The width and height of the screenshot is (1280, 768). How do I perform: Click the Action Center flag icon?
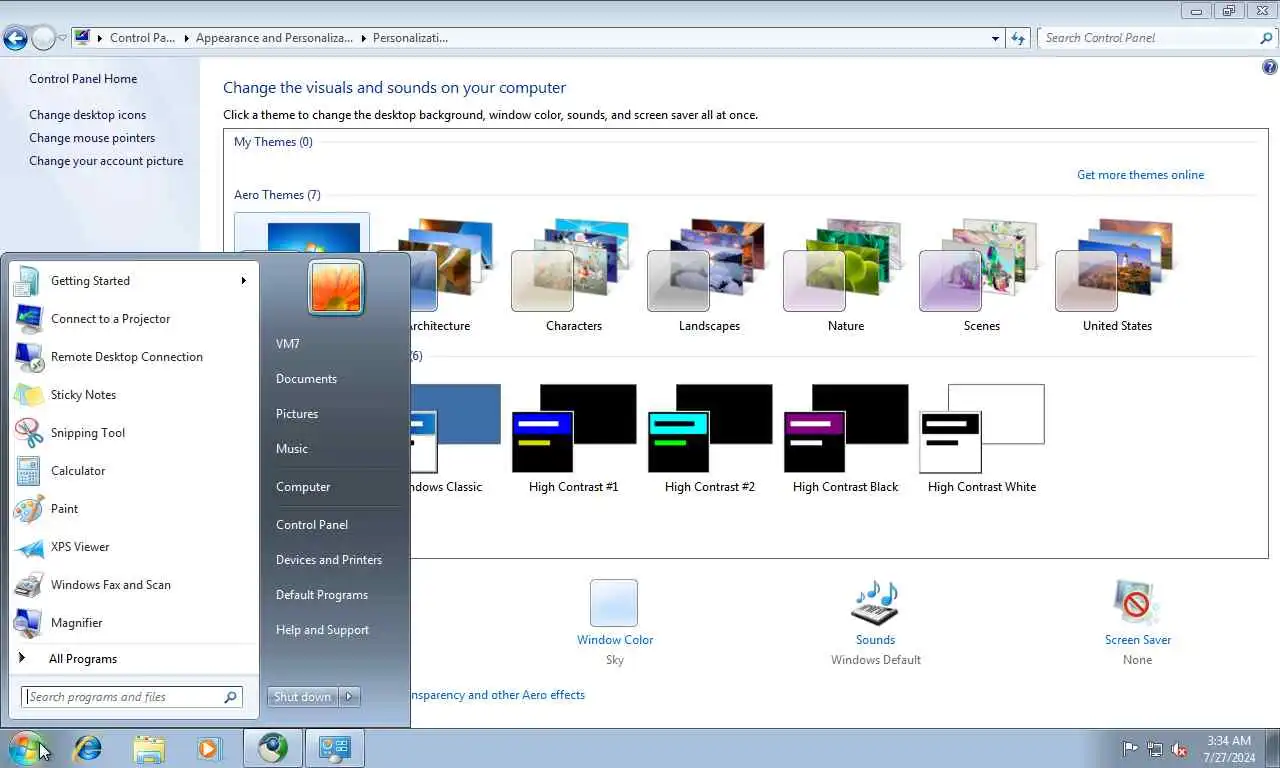pos(1130,748)
